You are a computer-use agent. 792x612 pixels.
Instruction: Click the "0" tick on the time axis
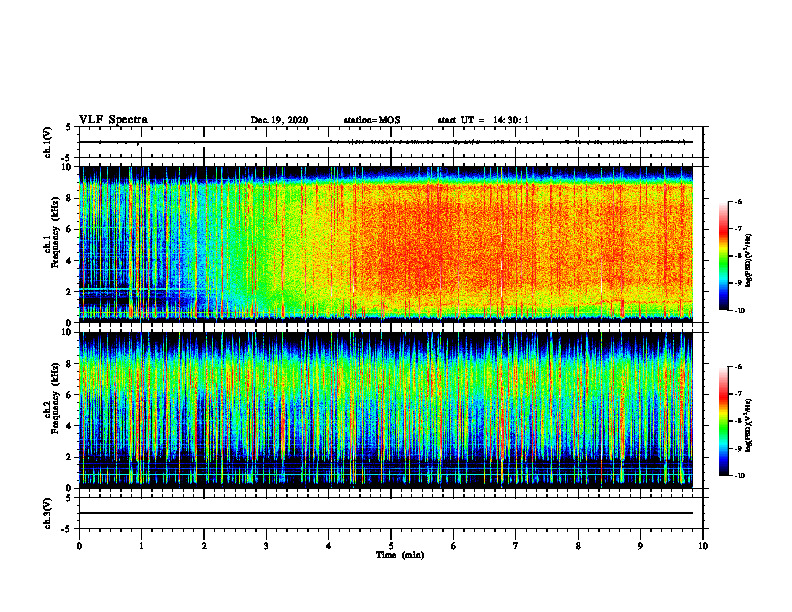pyautogui.click(x=79, y=546)
